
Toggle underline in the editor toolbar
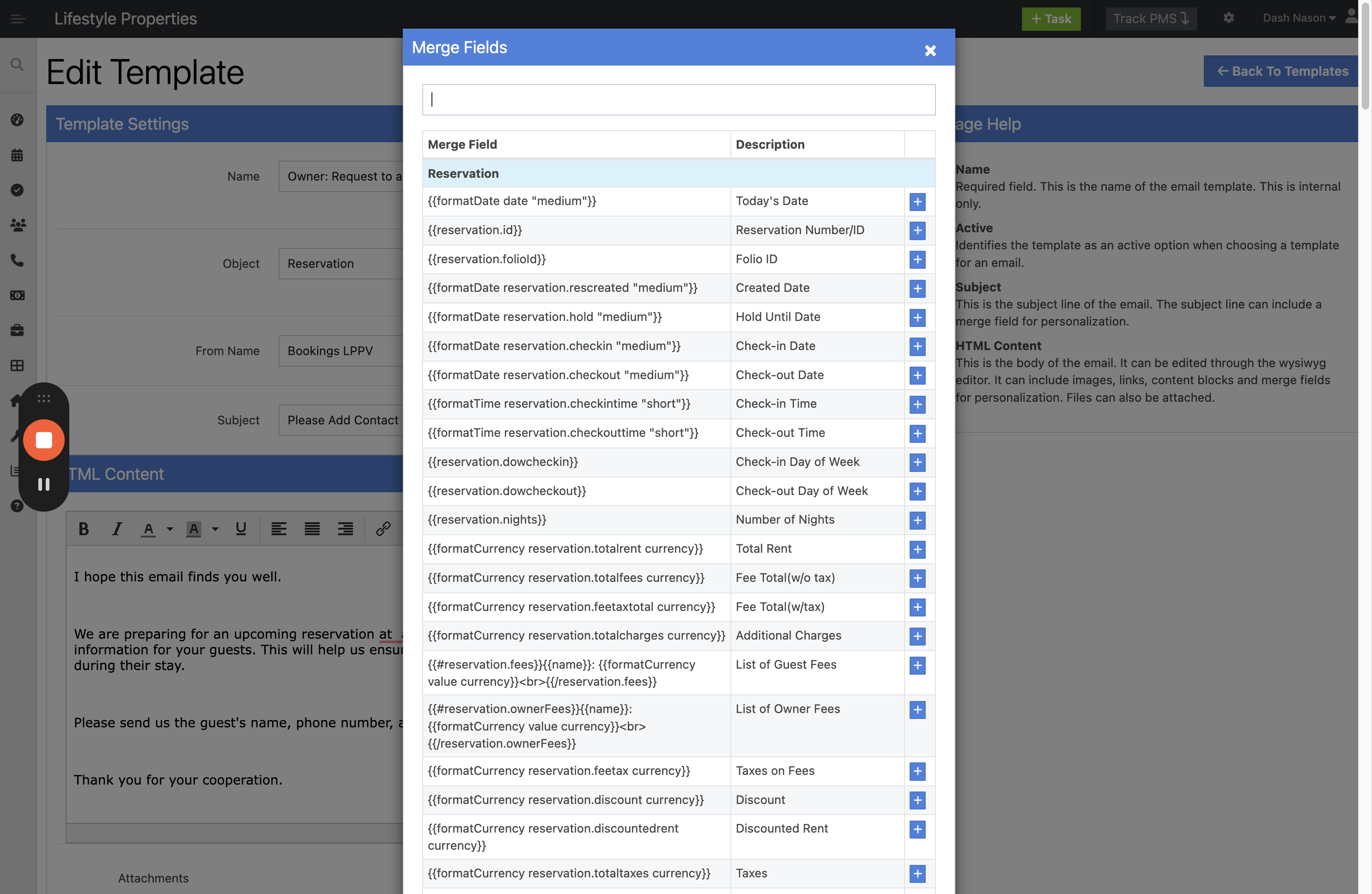(x=241, y=529)
